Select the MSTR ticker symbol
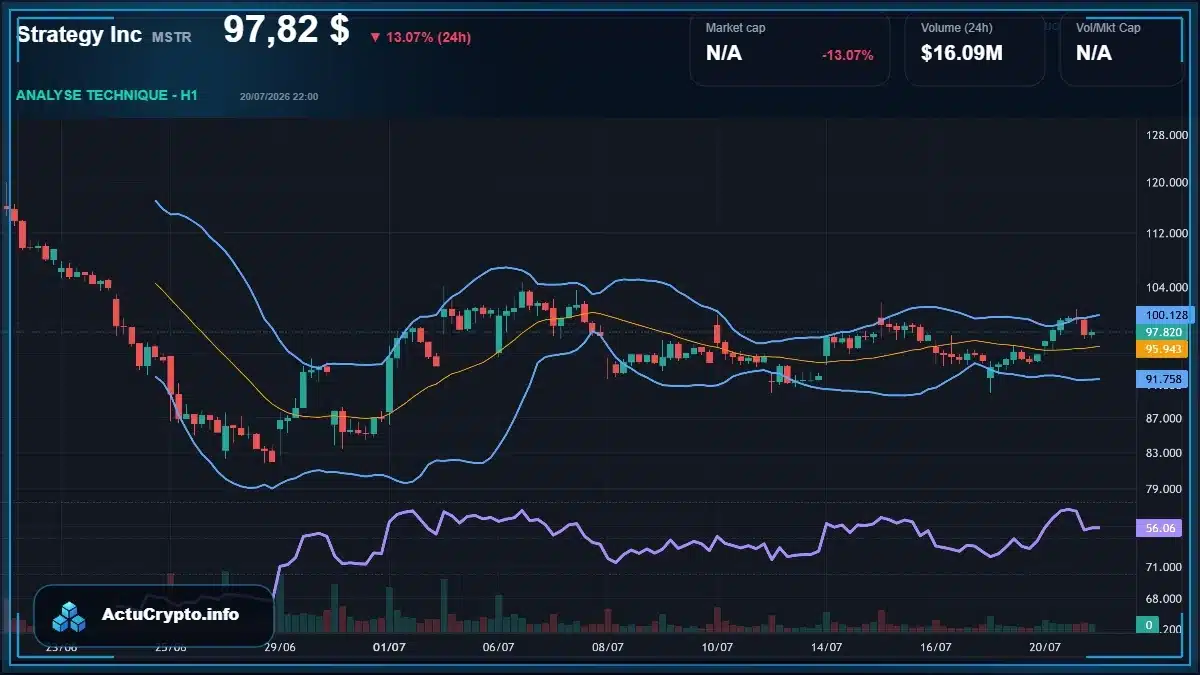 click(172, 37)
